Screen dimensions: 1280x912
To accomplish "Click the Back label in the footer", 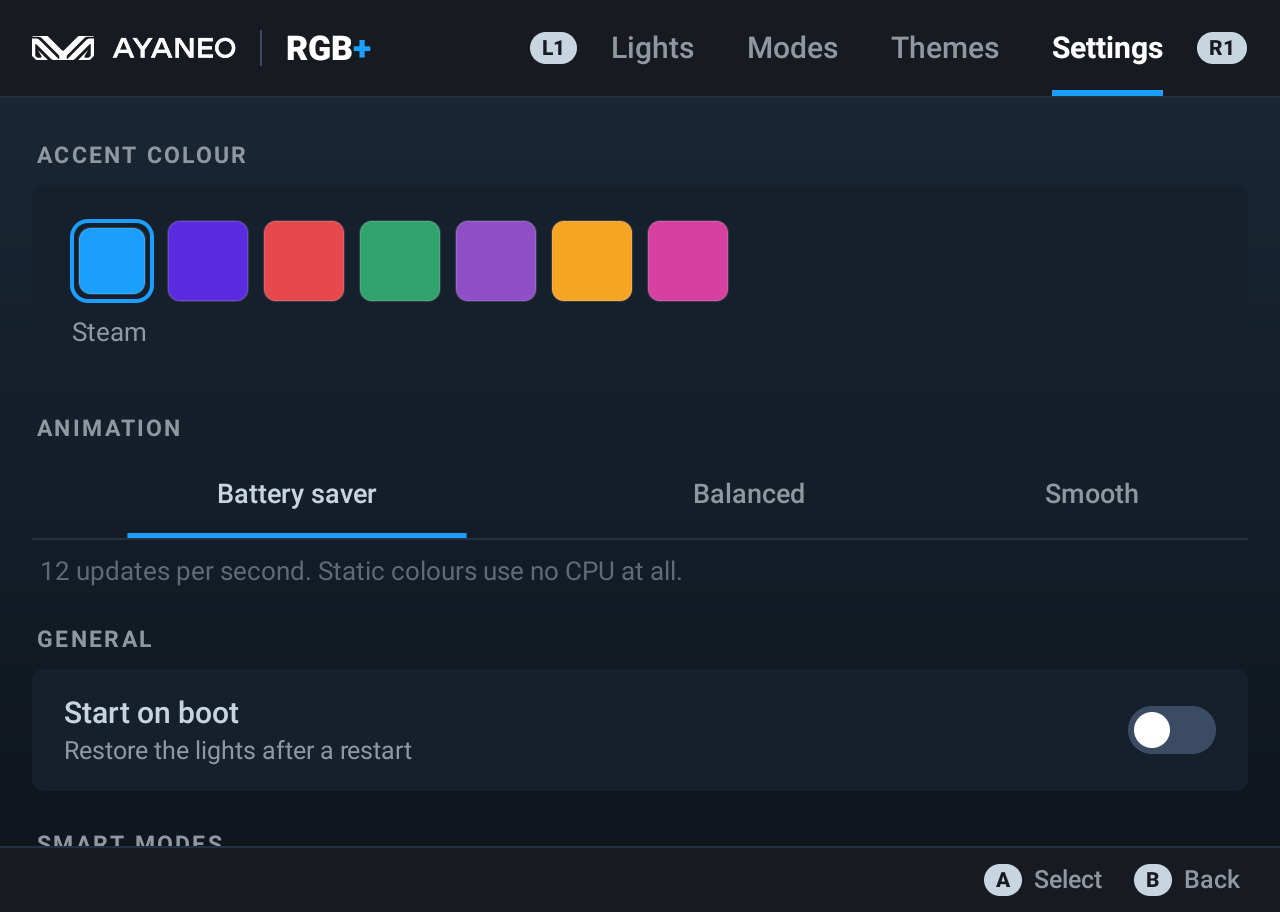I will pos(1212,880).
